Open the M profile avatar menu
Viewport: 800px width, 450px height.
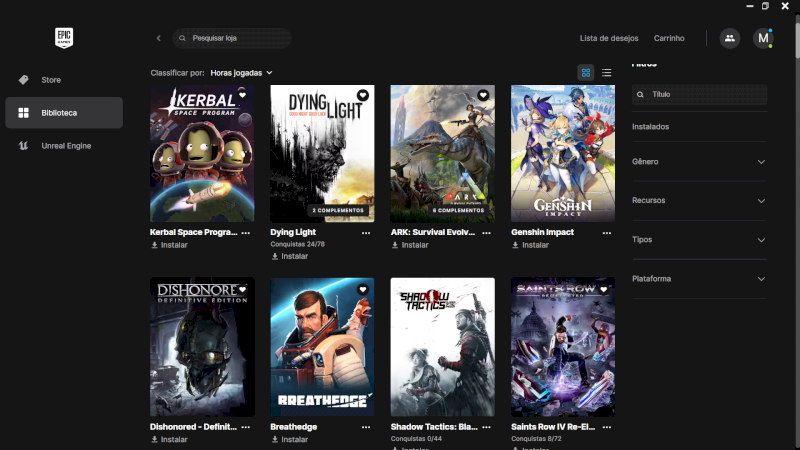(763, 38)
